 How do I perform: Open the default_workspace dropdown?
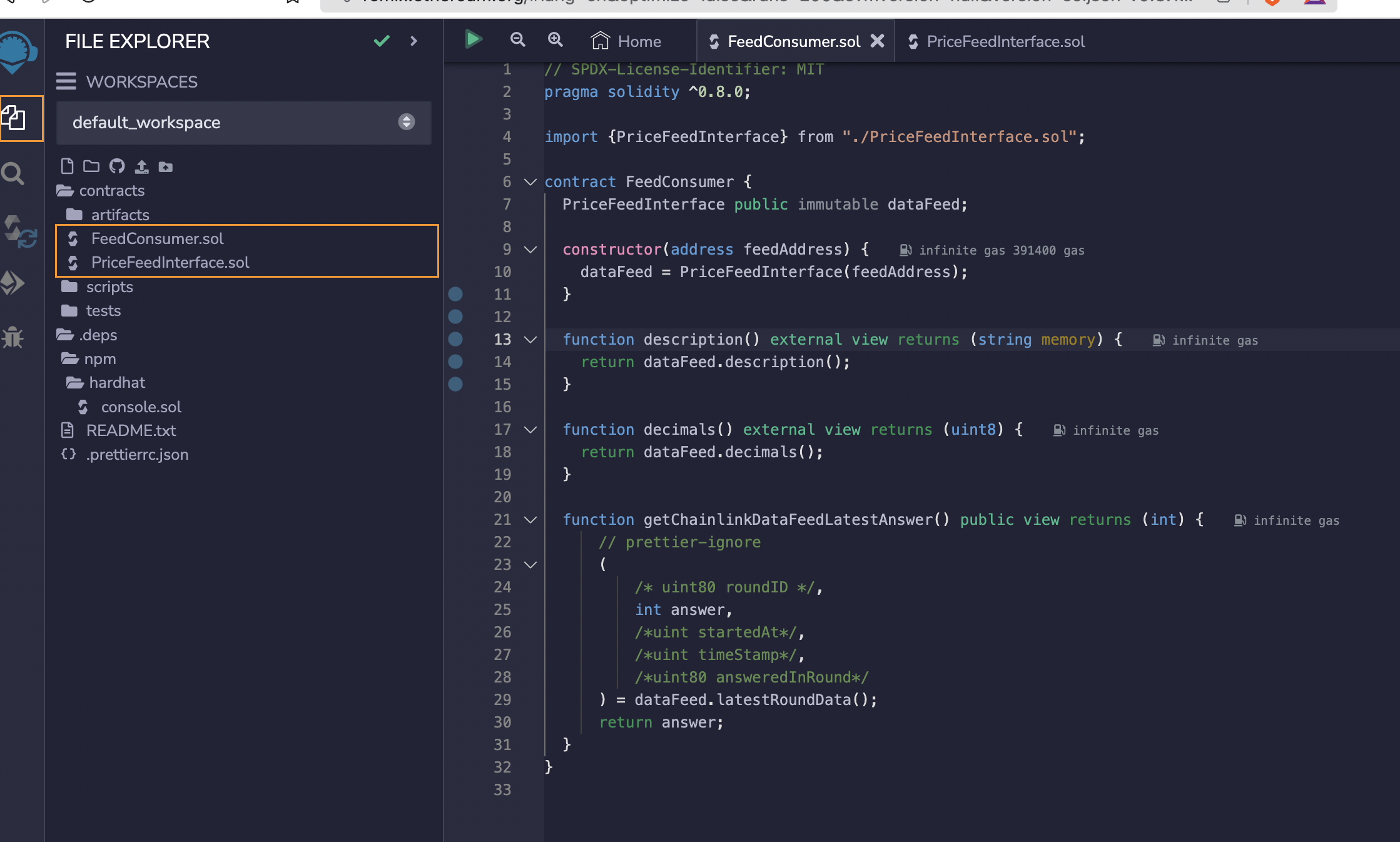tap(243, 123)
